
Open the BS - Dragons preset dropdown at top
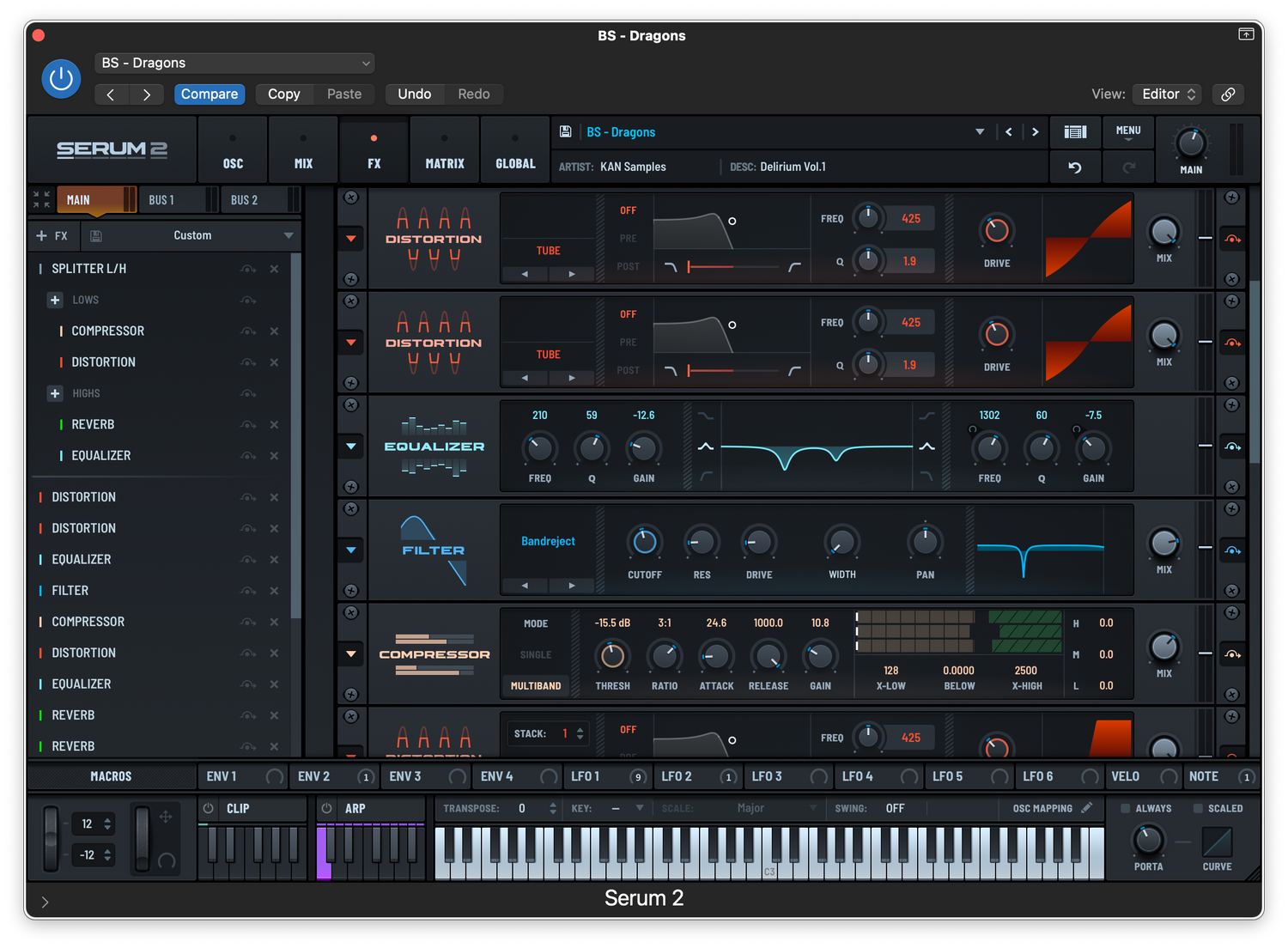[234, 64]
